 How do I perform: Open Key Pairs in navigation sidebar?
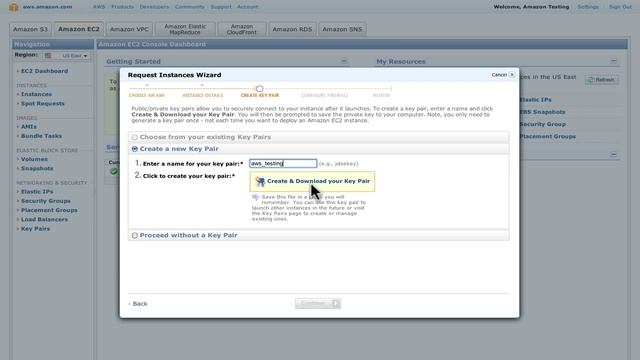coord(36,229)
